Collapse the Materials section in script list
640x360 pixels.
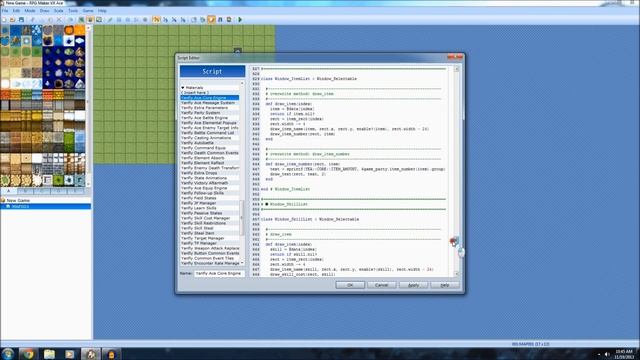pos(183,88)
